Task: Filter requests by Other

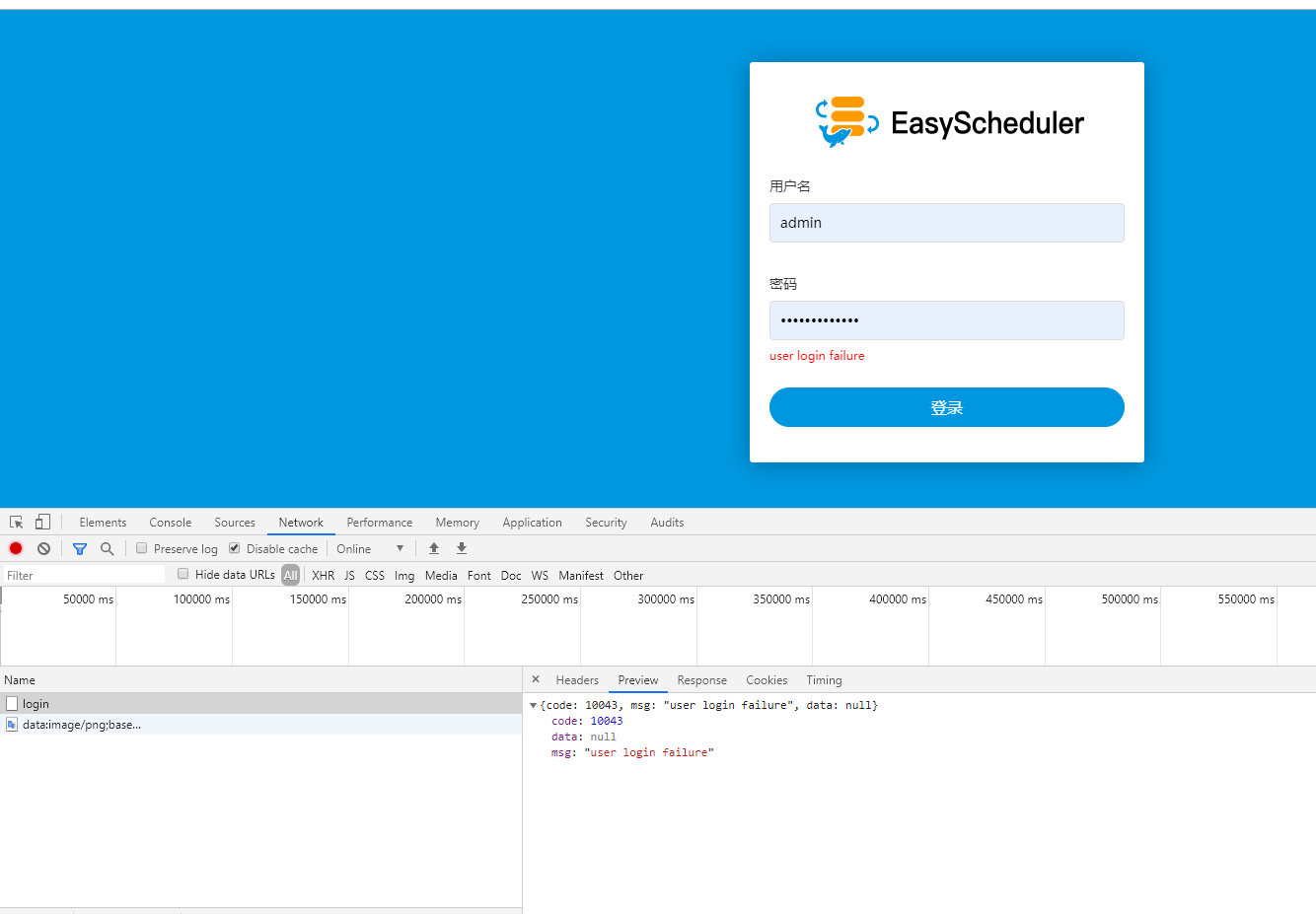Action: click(628, 576)
